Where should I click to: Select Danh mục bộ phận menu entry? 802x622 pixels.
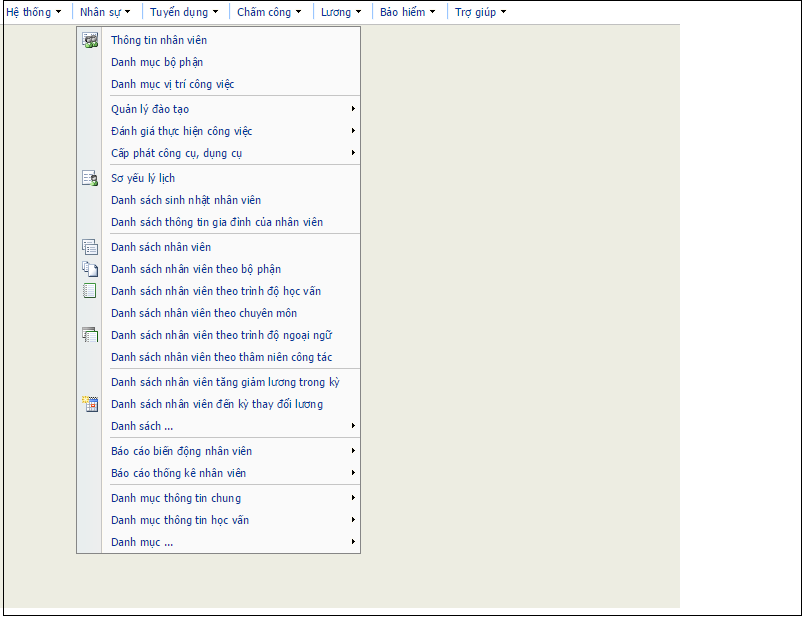[x=157, y=62]
